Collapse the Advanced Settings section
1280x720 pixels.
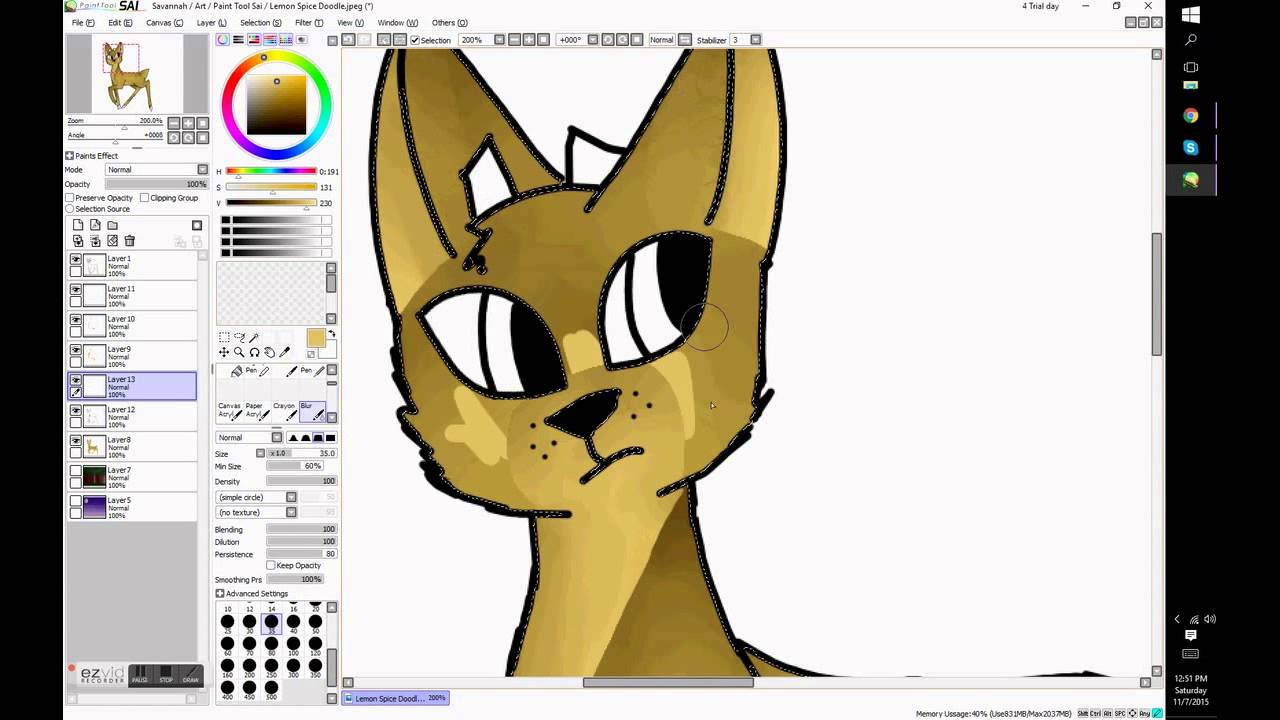[220, 594]
